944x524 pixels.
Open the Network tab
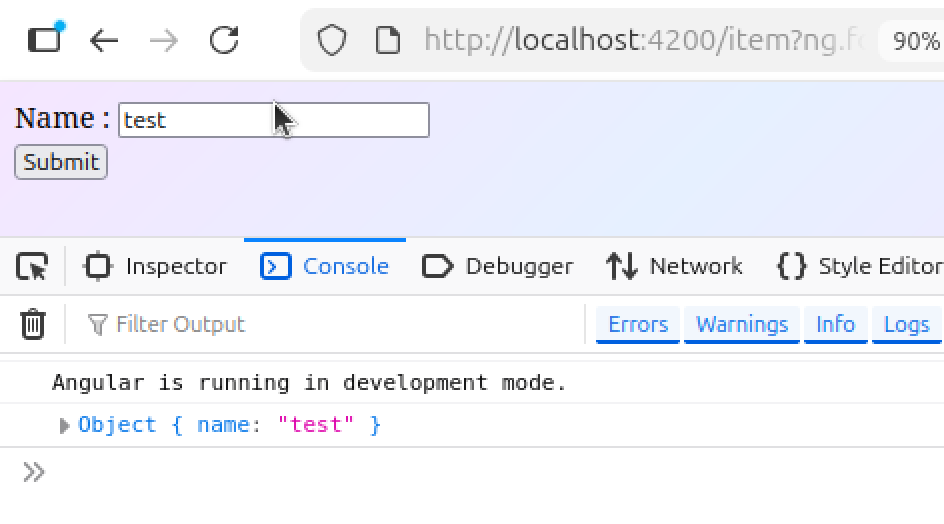click(x=674, y=267)
